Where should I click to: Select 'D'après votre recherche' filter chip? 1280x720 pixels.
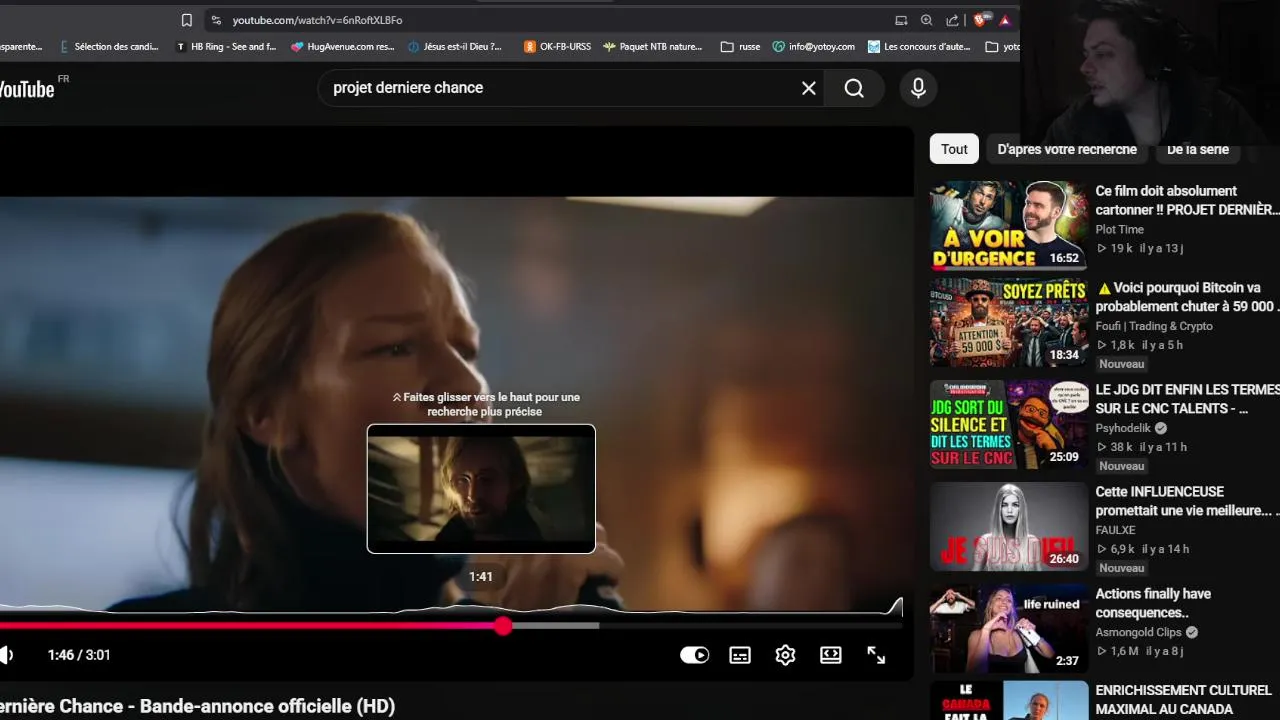coord(1067,149)
